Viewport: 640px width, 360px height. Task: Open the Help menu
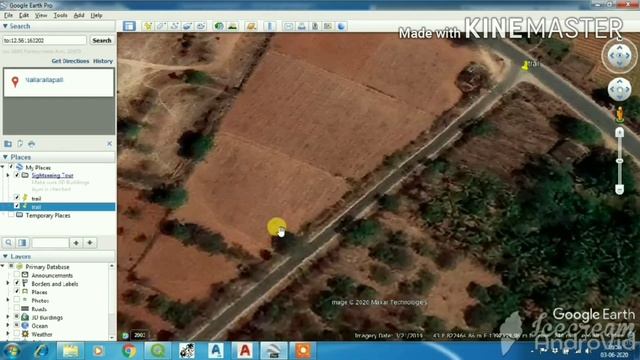click(x=96, y=16)
